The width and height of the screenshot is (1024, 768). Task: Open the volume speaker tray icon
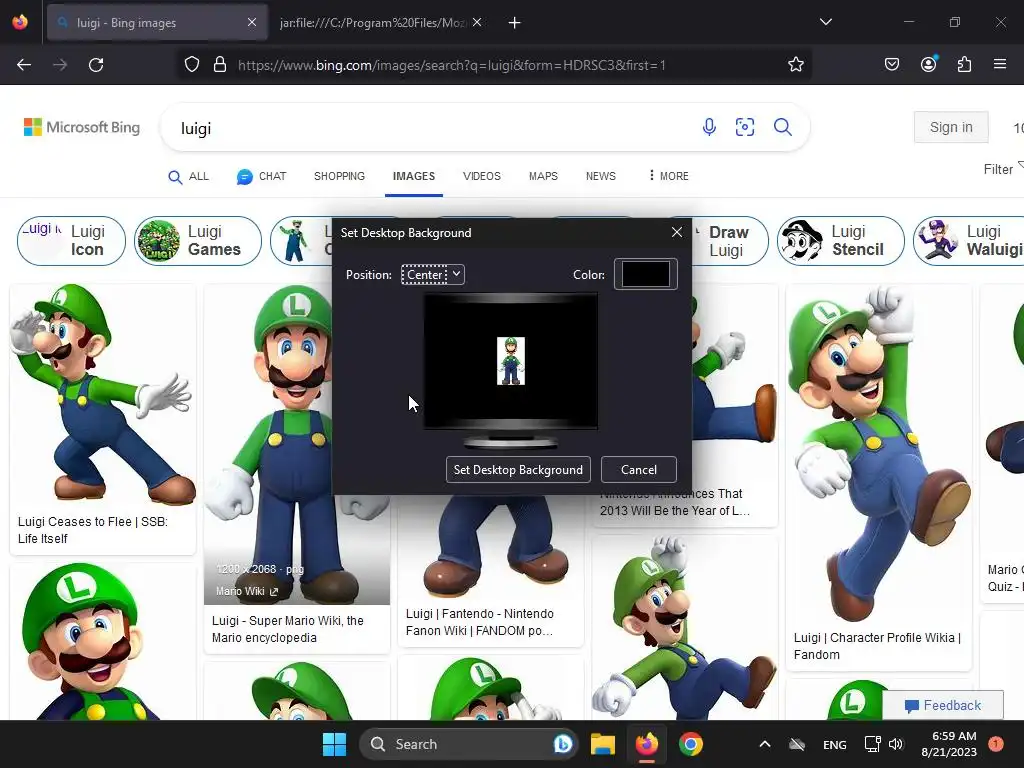point(896,744)
